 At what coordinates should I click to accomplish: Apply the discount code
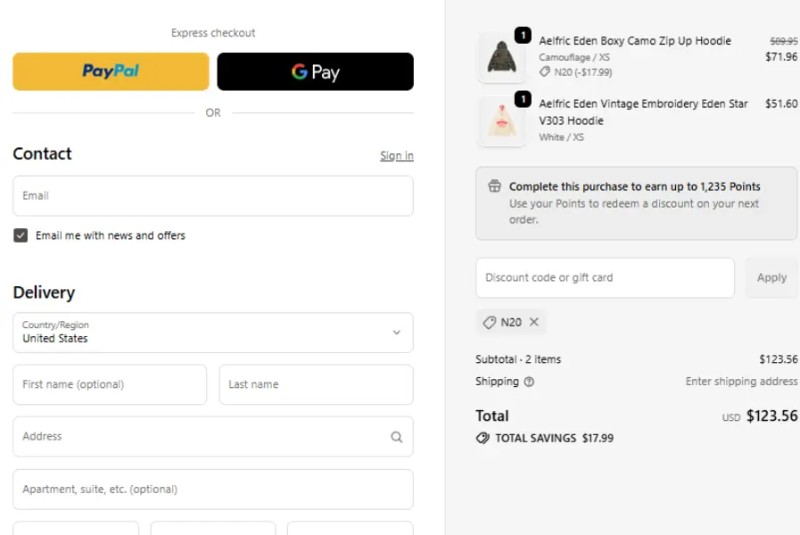pyautogui.click(x=771, y=278)
